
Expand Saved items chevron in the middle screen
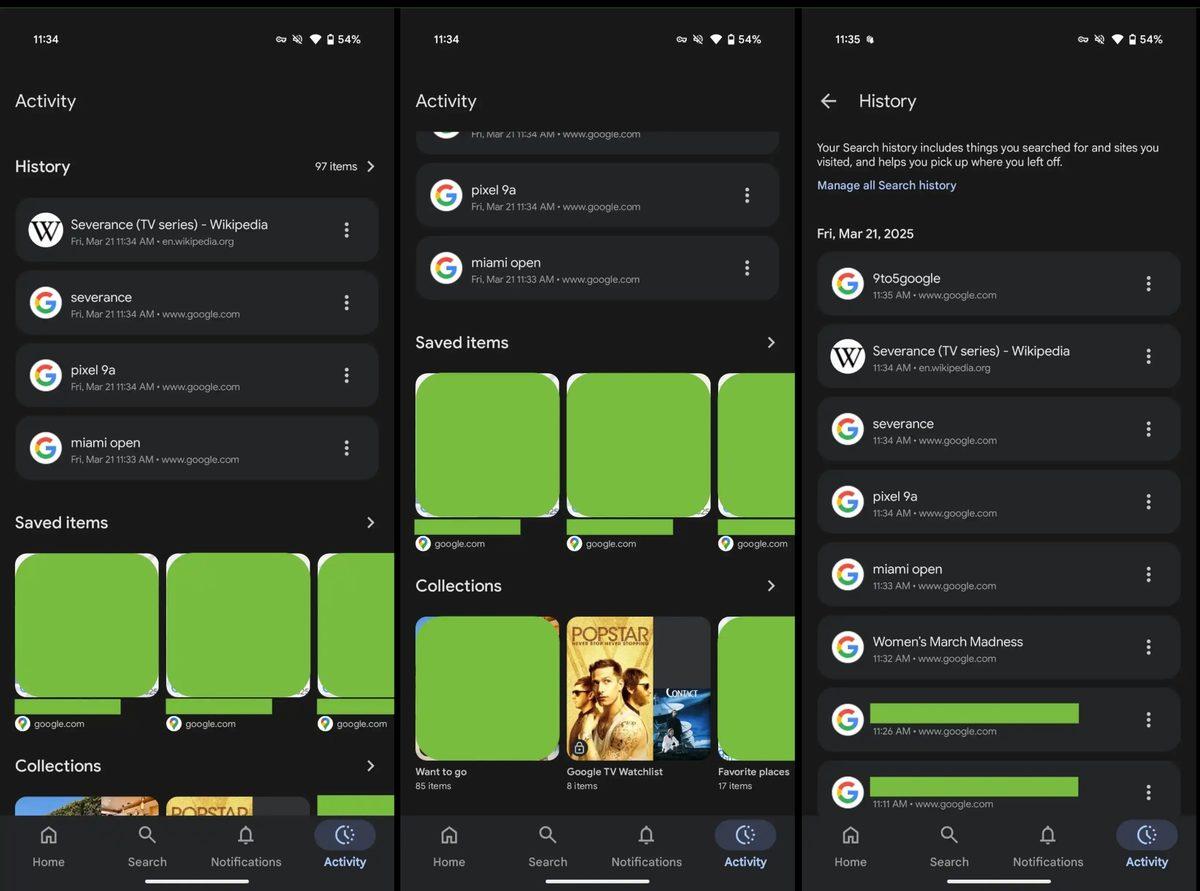[771, 342]
